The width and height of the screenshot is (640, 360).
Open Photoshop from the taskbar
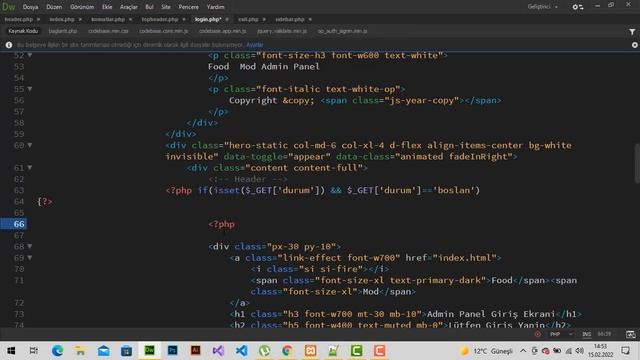[x=172, y=351]
